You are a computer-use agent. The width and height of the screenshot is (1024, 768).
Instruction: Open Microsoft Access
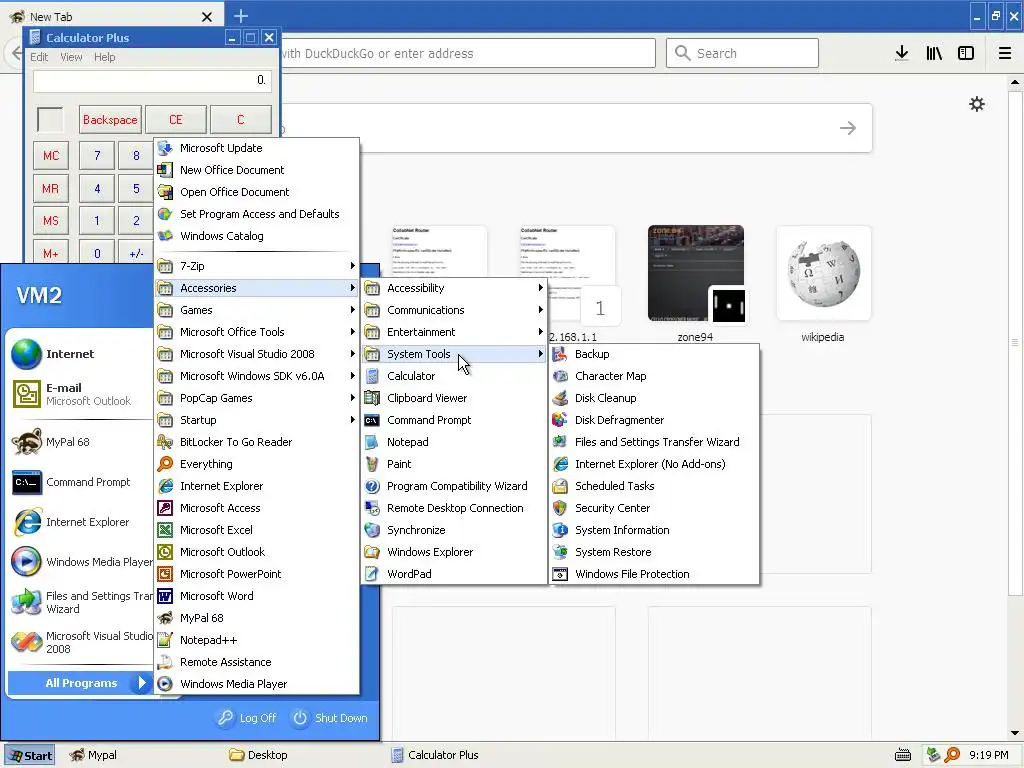pyautogui.click(x=257, y=508)
